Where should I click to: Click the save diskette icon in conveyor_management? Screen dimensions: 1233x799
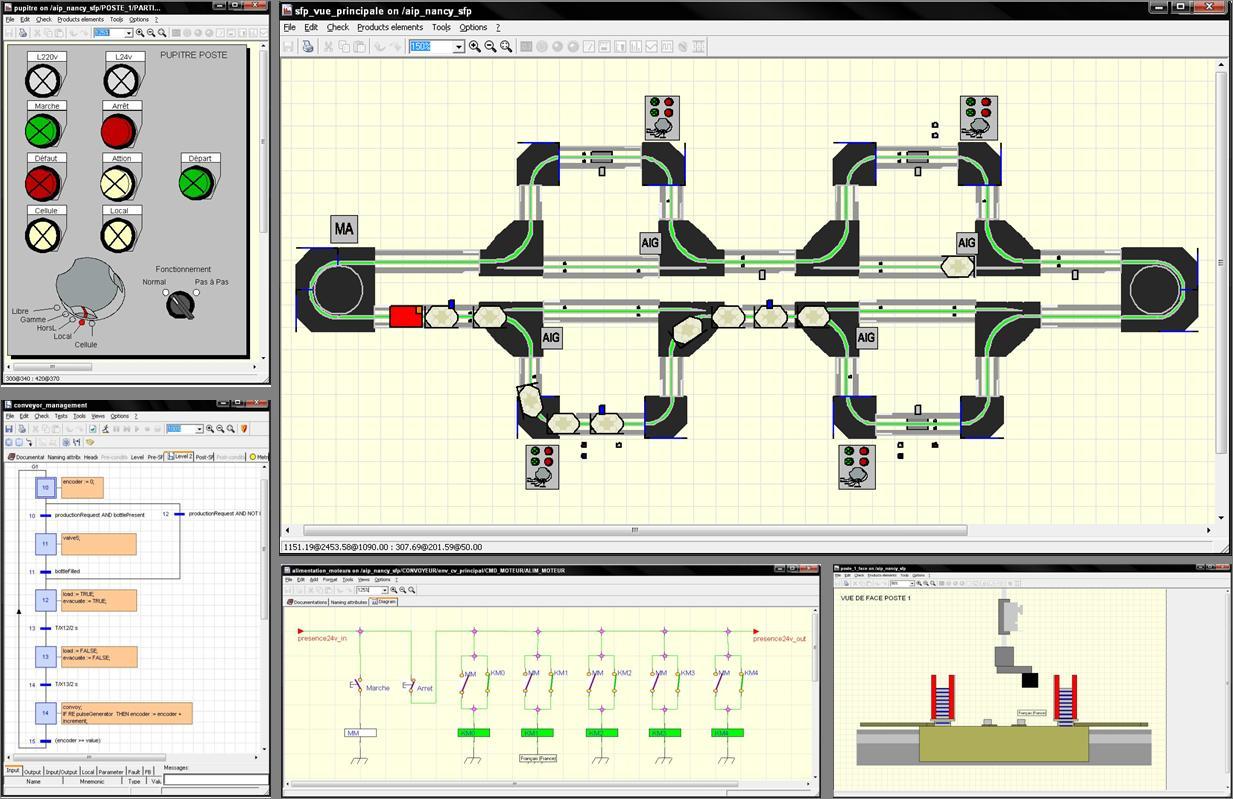10,428
